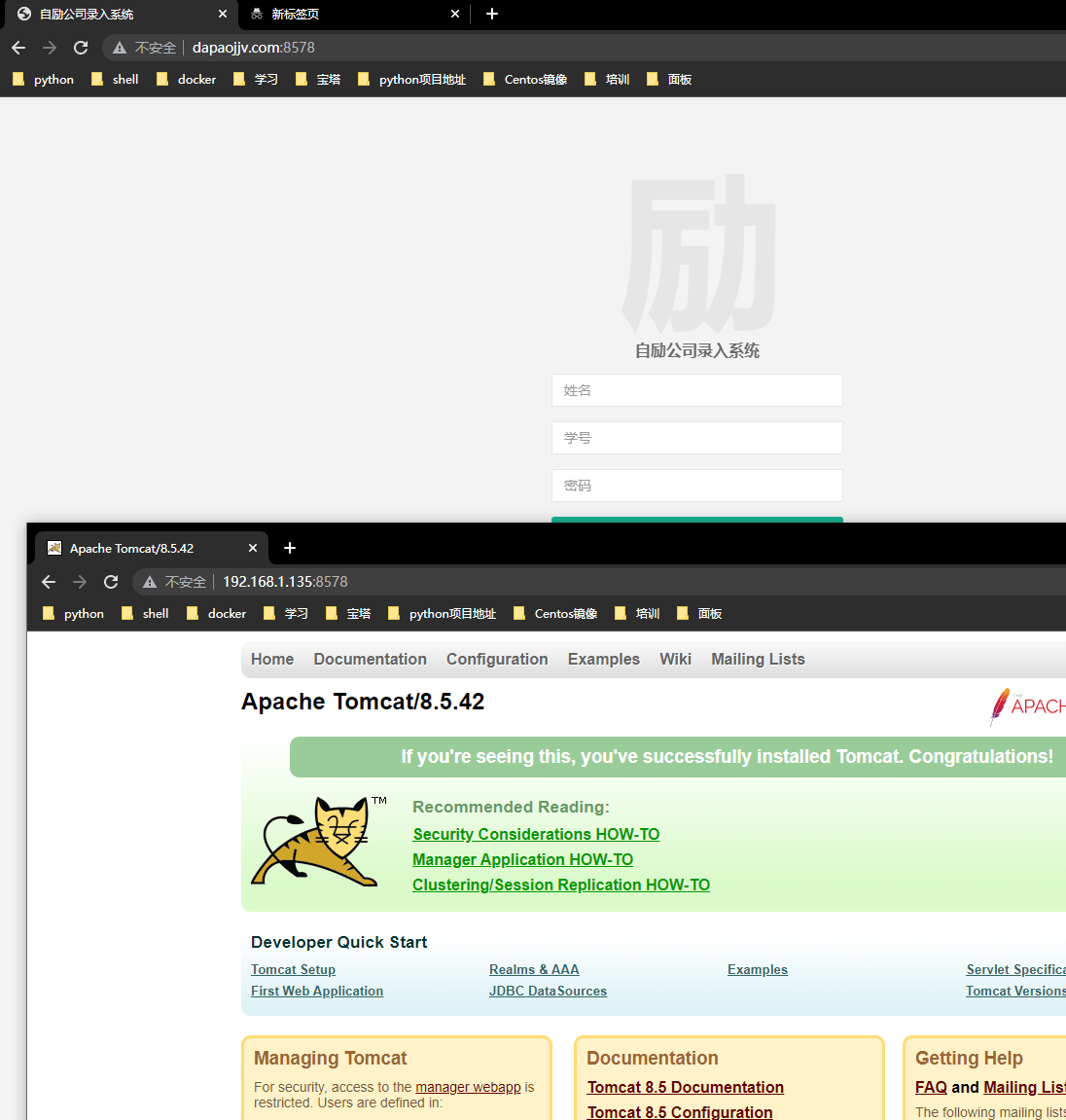Image resolution: width=1066 pixels, height=1120 pixels.
Task: Open 面板 bookmark folder in Tomcat window
Action: coord(699,614)
